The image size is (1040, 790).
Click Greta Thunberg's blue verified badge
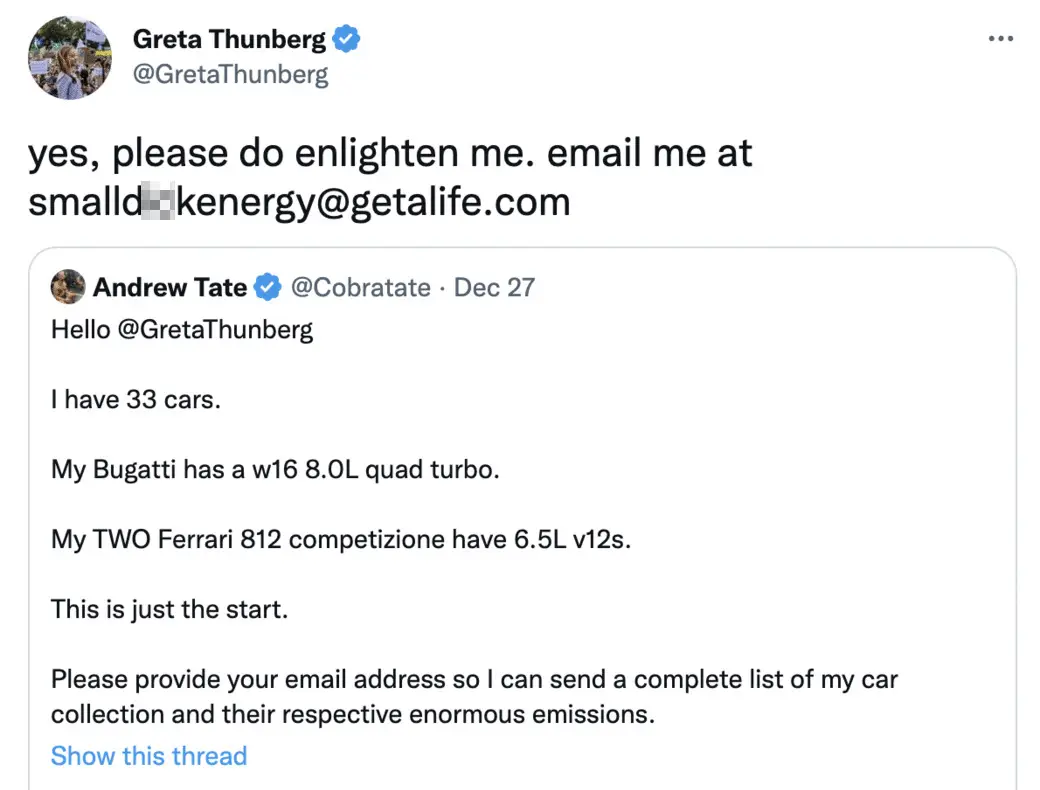point(347,38)
